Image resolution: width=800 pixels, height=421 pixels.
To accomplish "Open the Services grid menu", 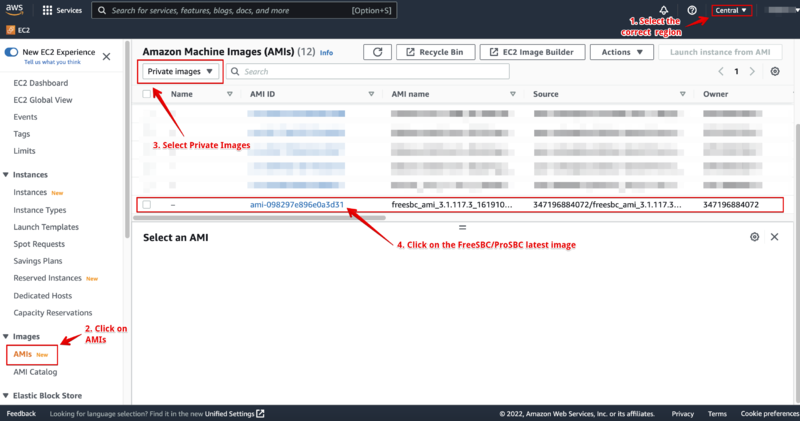I will click(x=47, y=10).
